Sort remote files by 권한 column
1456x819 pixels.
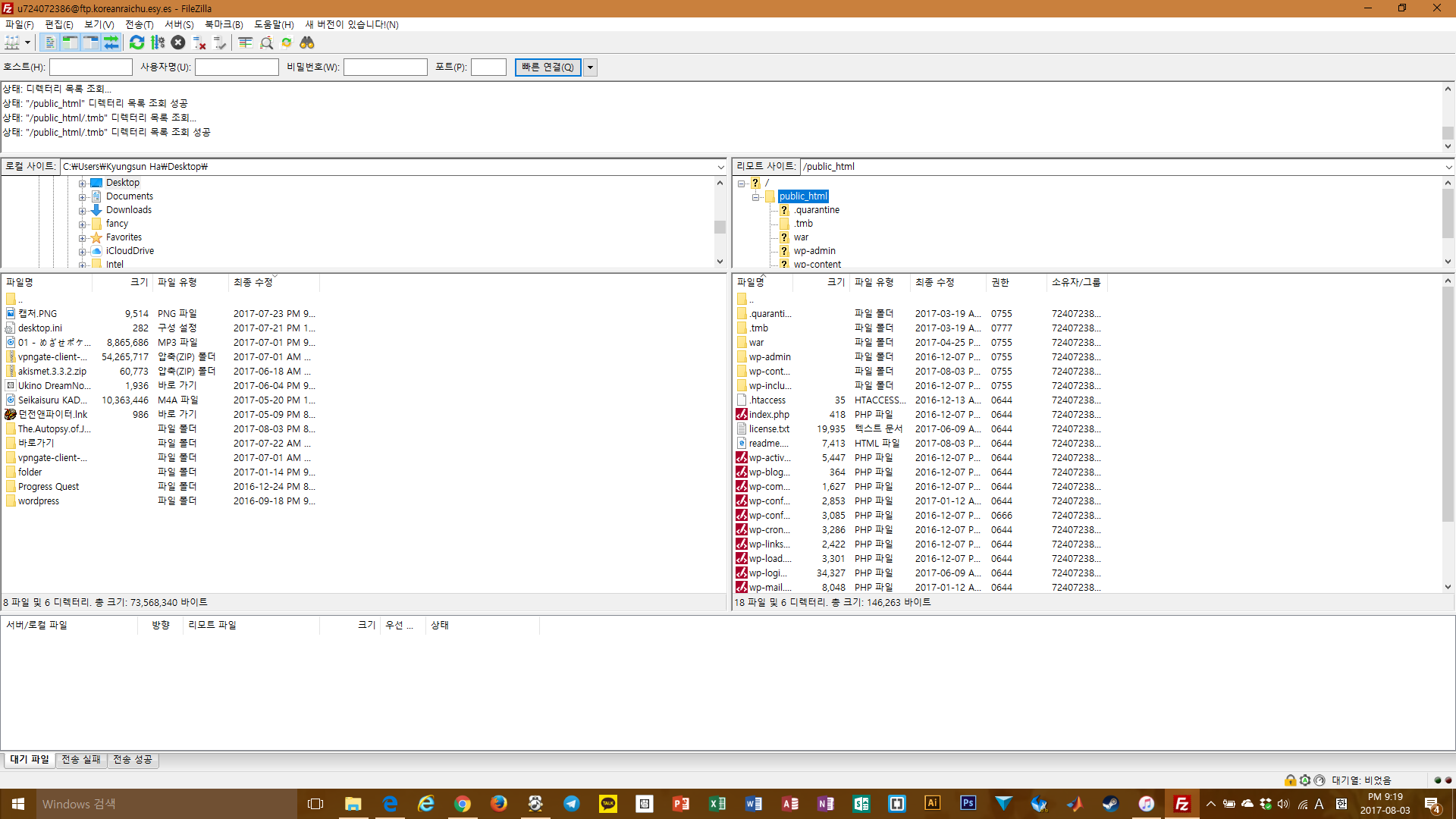(x=1016, y=282)
